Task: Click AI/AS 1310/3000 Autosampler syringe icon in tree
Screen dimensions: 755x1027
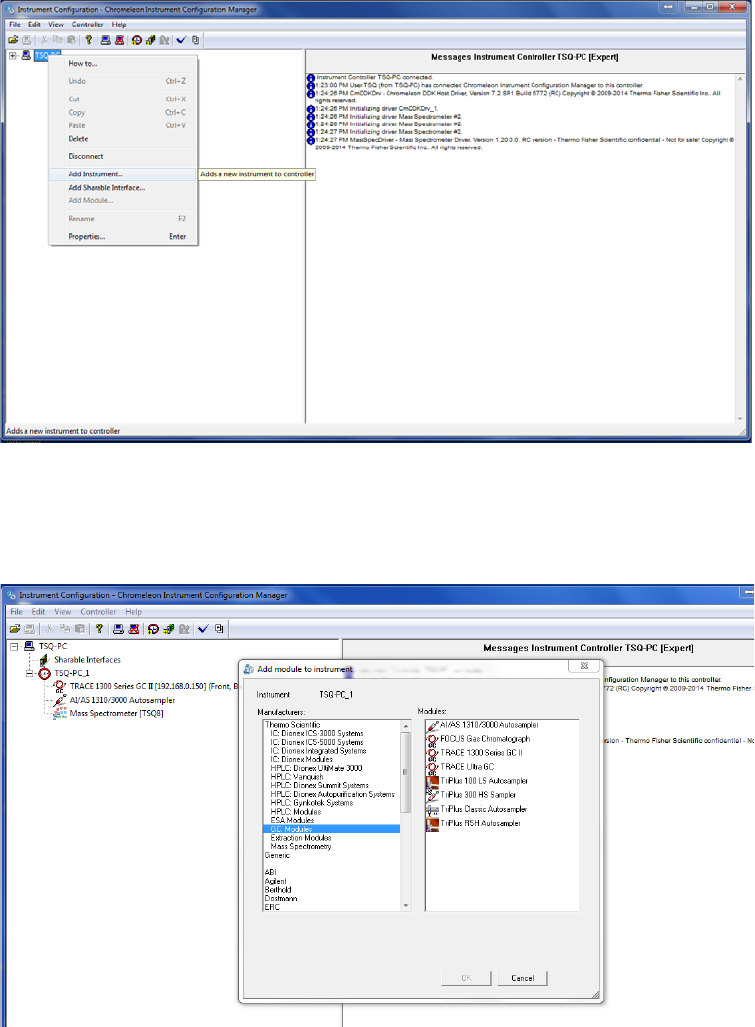Action: [x=60, y=700]
